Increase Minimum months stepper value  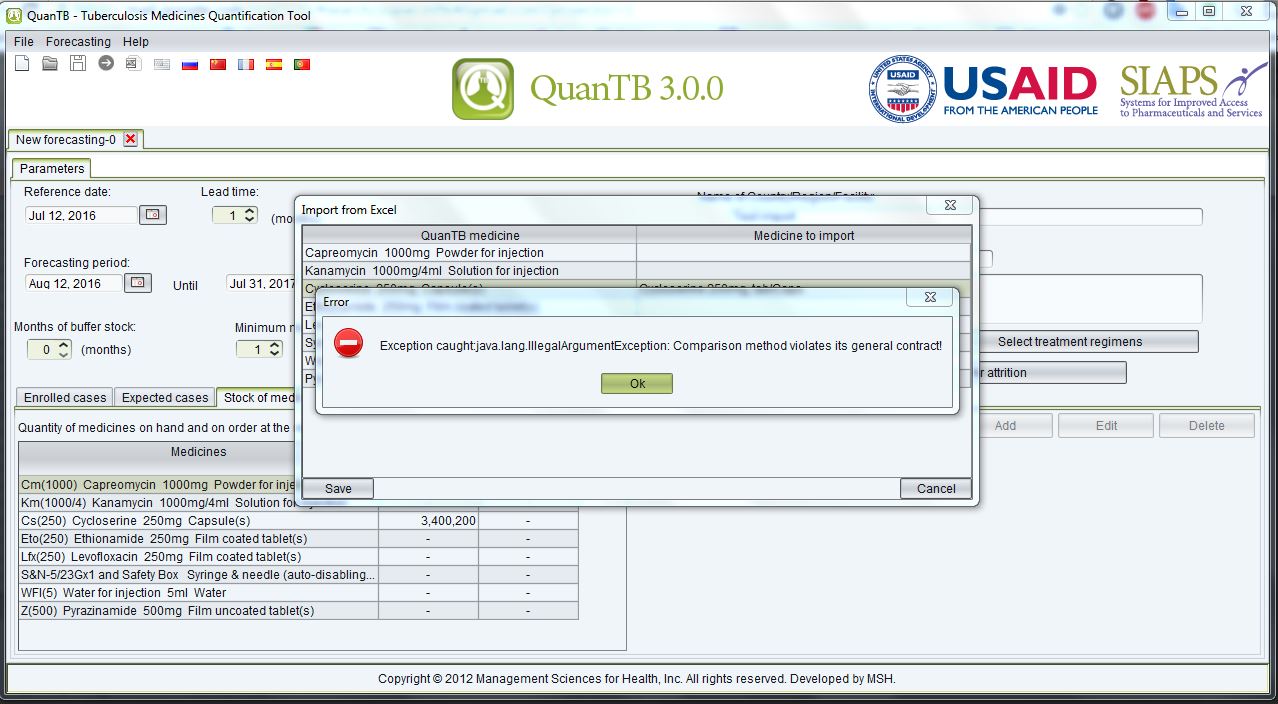tap(274, 345)
